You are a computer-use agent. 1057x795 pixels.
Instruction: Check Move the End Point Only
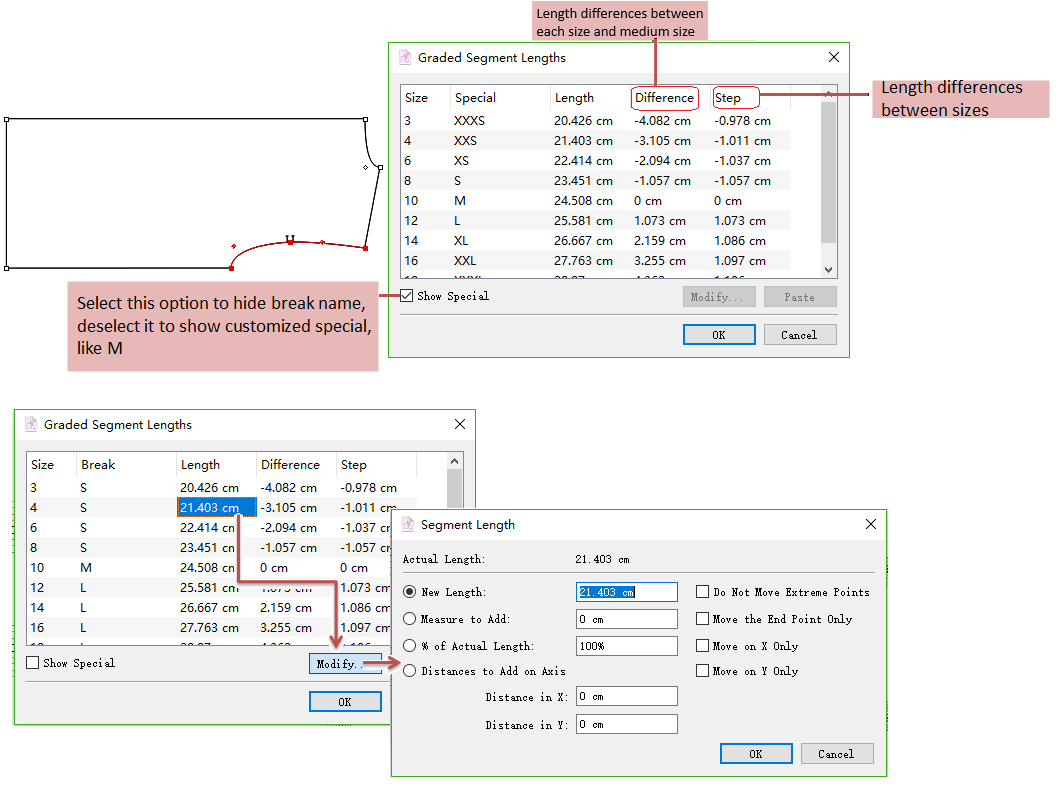point(703,619)
